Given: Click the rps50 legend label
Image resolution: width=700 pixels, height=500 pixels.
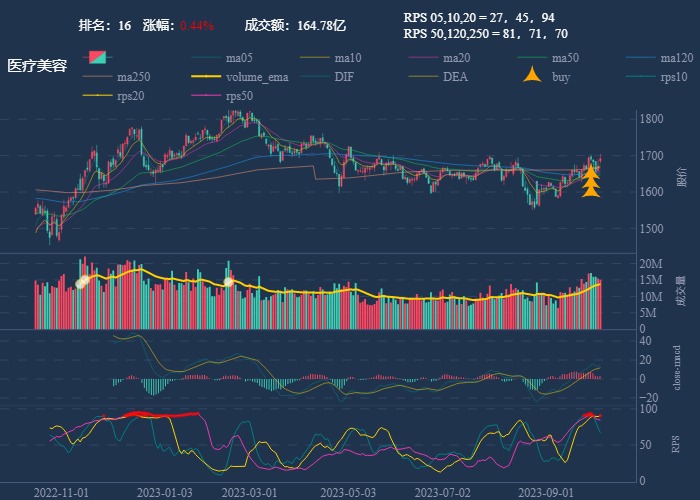Looking at the screenshot, I should (239, 96).
